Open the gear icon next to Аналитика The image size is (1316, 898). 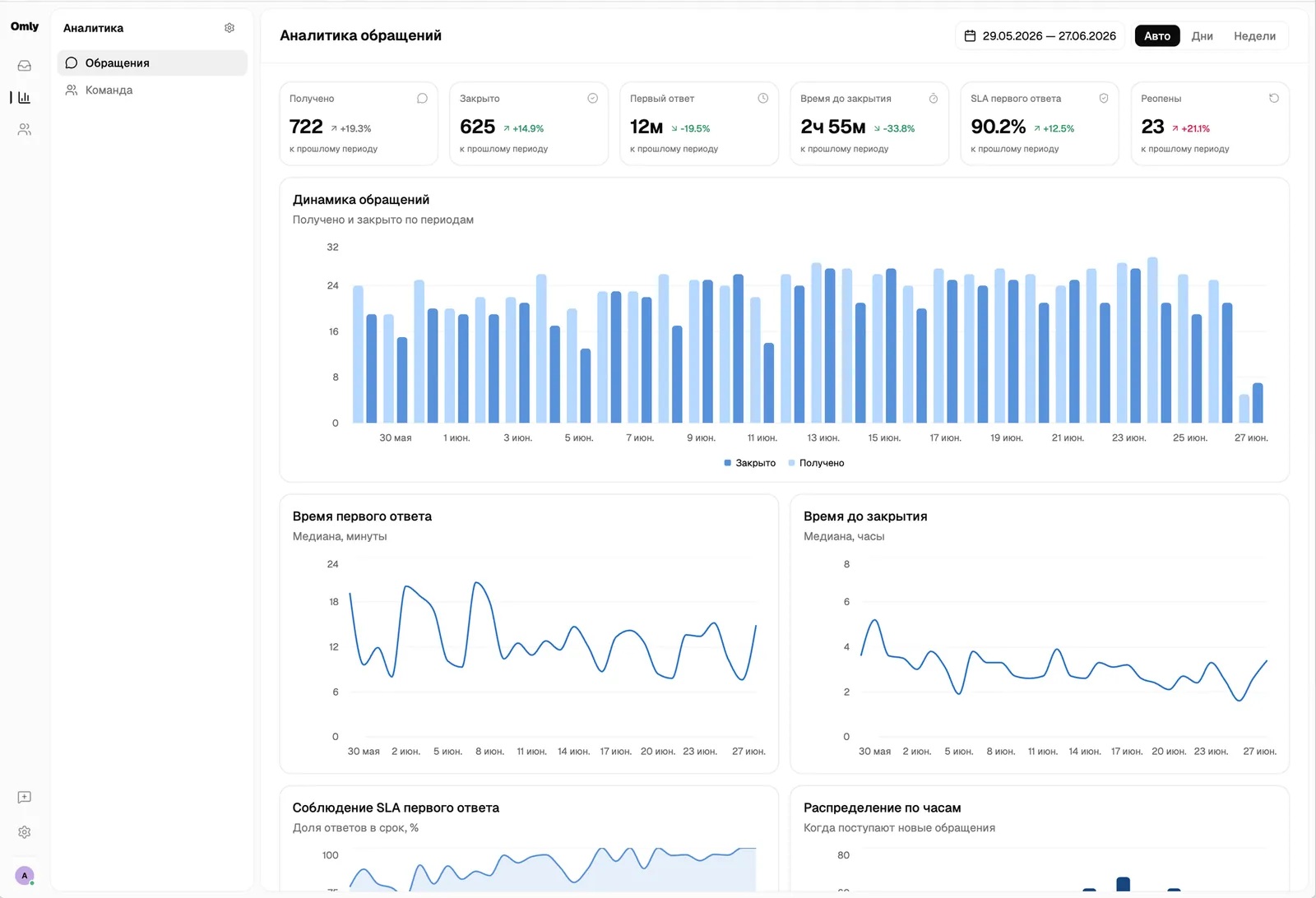click(229, 28)
